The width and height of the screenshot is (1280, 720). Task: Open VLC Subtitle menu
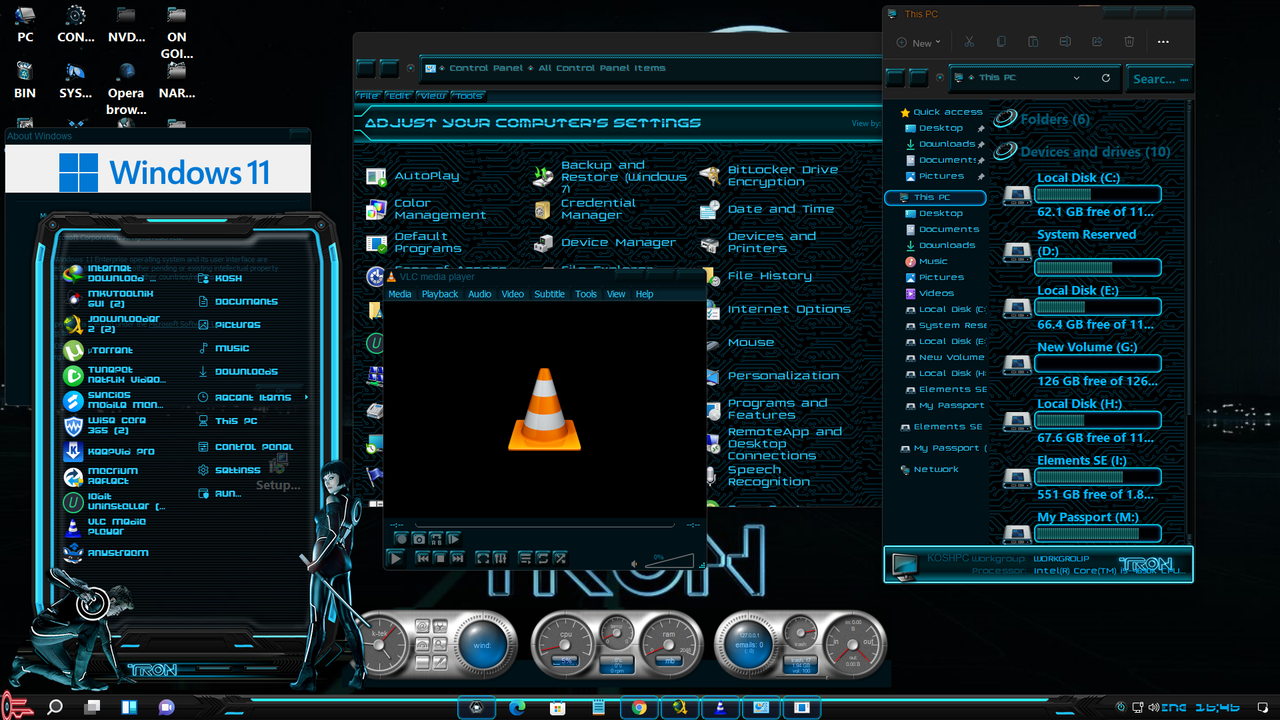(549, 294)
